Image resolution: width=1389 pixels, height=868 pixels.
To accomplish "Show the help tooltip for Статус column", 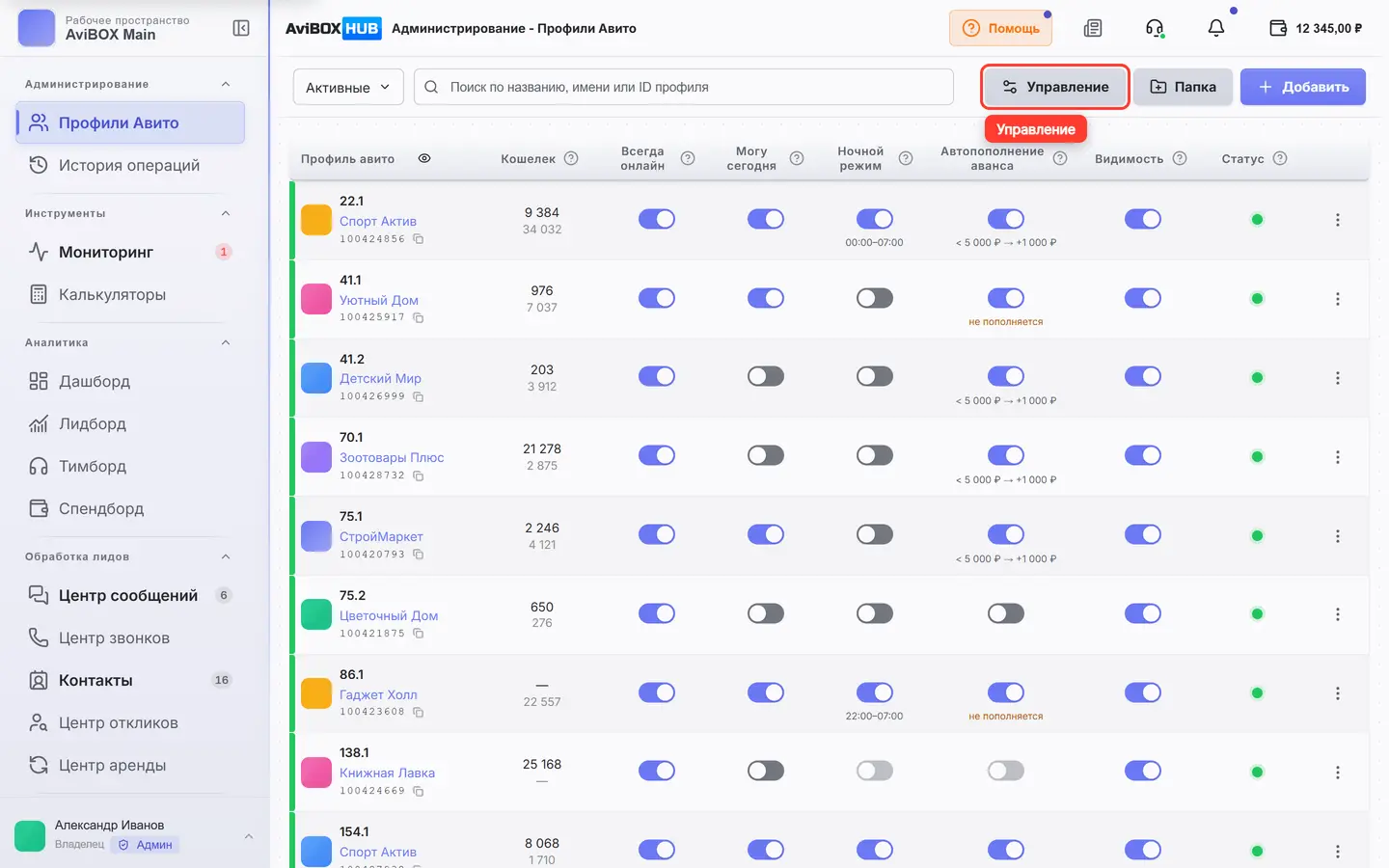I will pos(1280,158).
